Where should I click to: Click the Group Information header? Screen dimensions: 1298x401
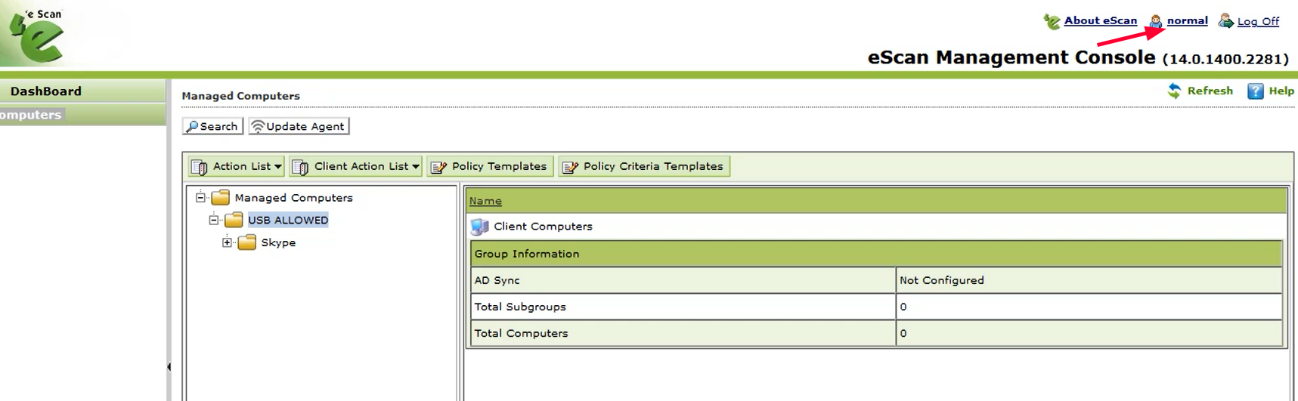875,254
